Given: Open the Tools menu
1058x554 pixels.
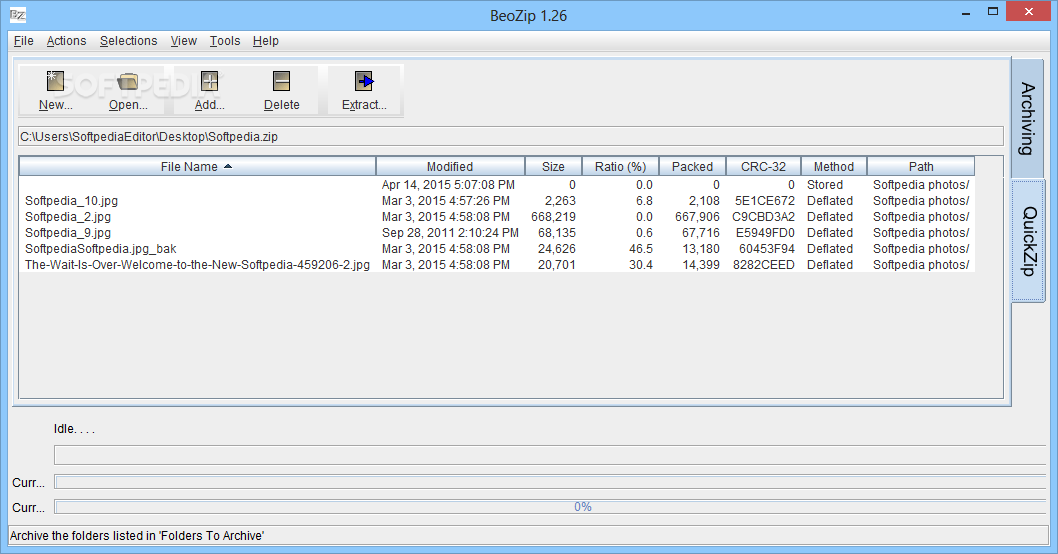Looking at the screenshot, I should [225, 40].
